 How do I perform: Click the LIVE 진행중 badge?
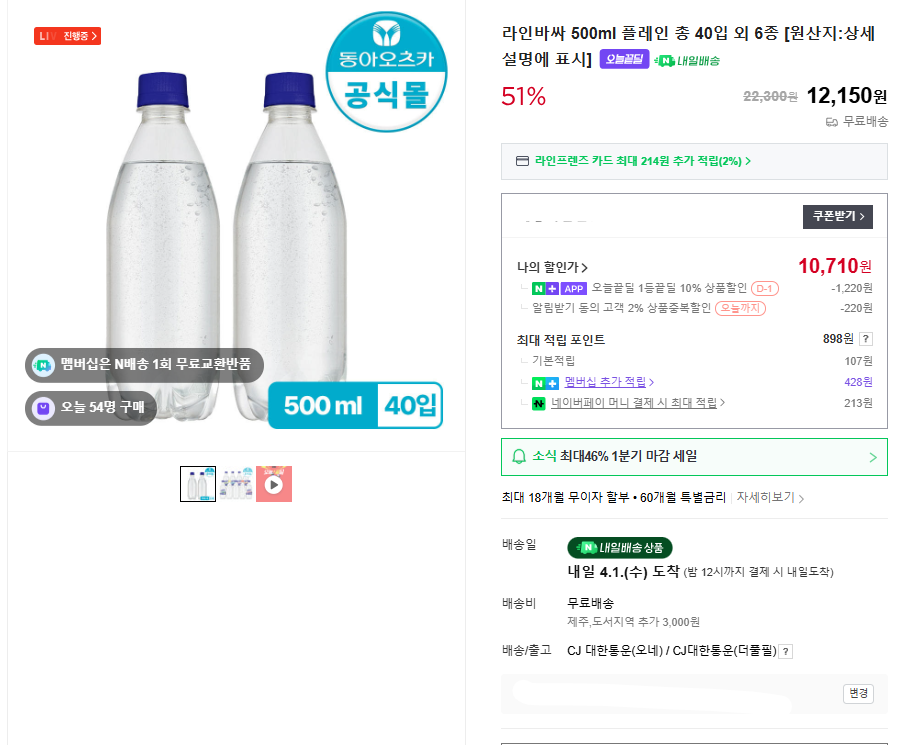tap(67, 37)
